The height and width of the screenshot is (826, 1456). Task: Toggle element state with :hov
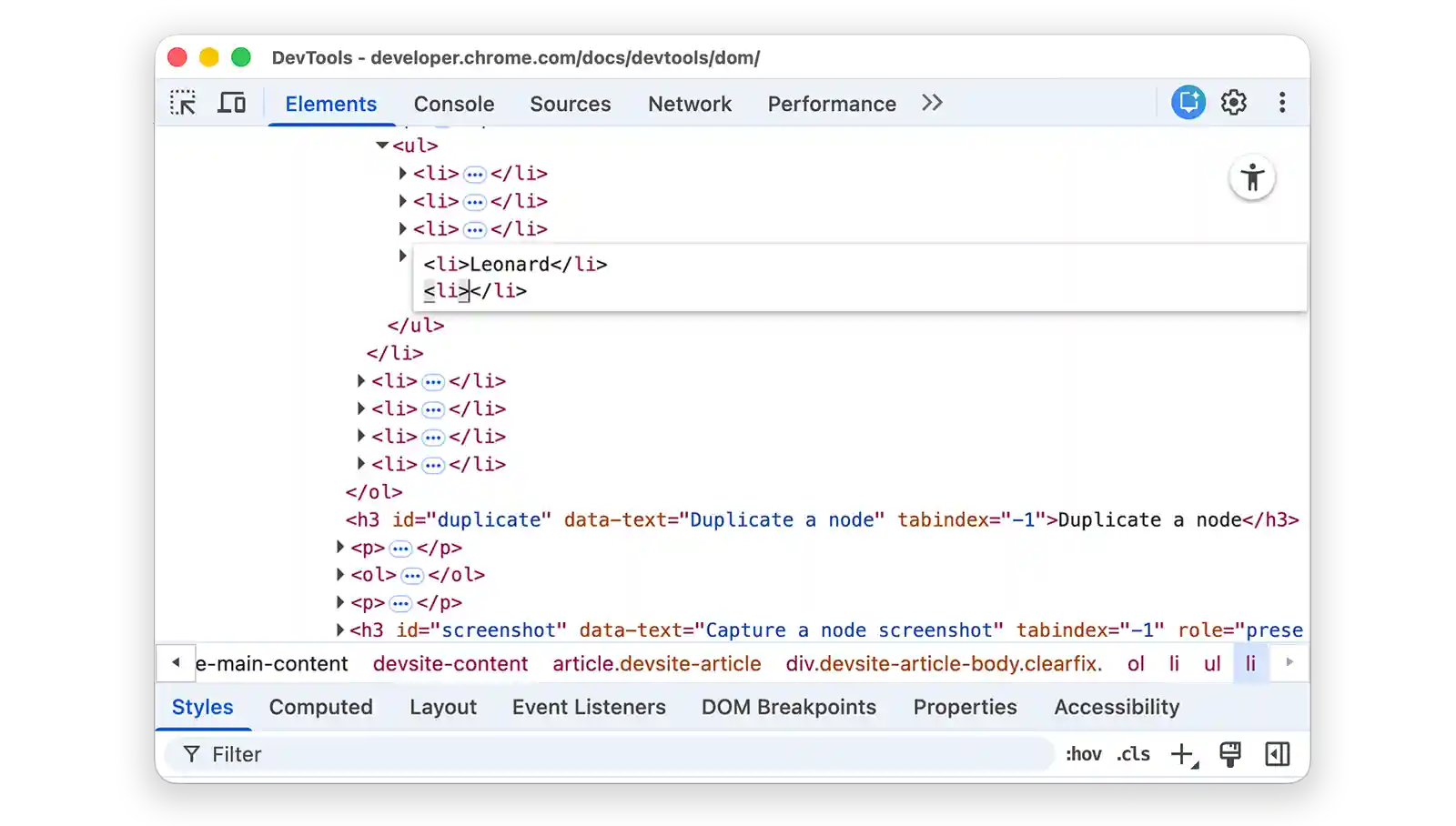(1082, 753)
